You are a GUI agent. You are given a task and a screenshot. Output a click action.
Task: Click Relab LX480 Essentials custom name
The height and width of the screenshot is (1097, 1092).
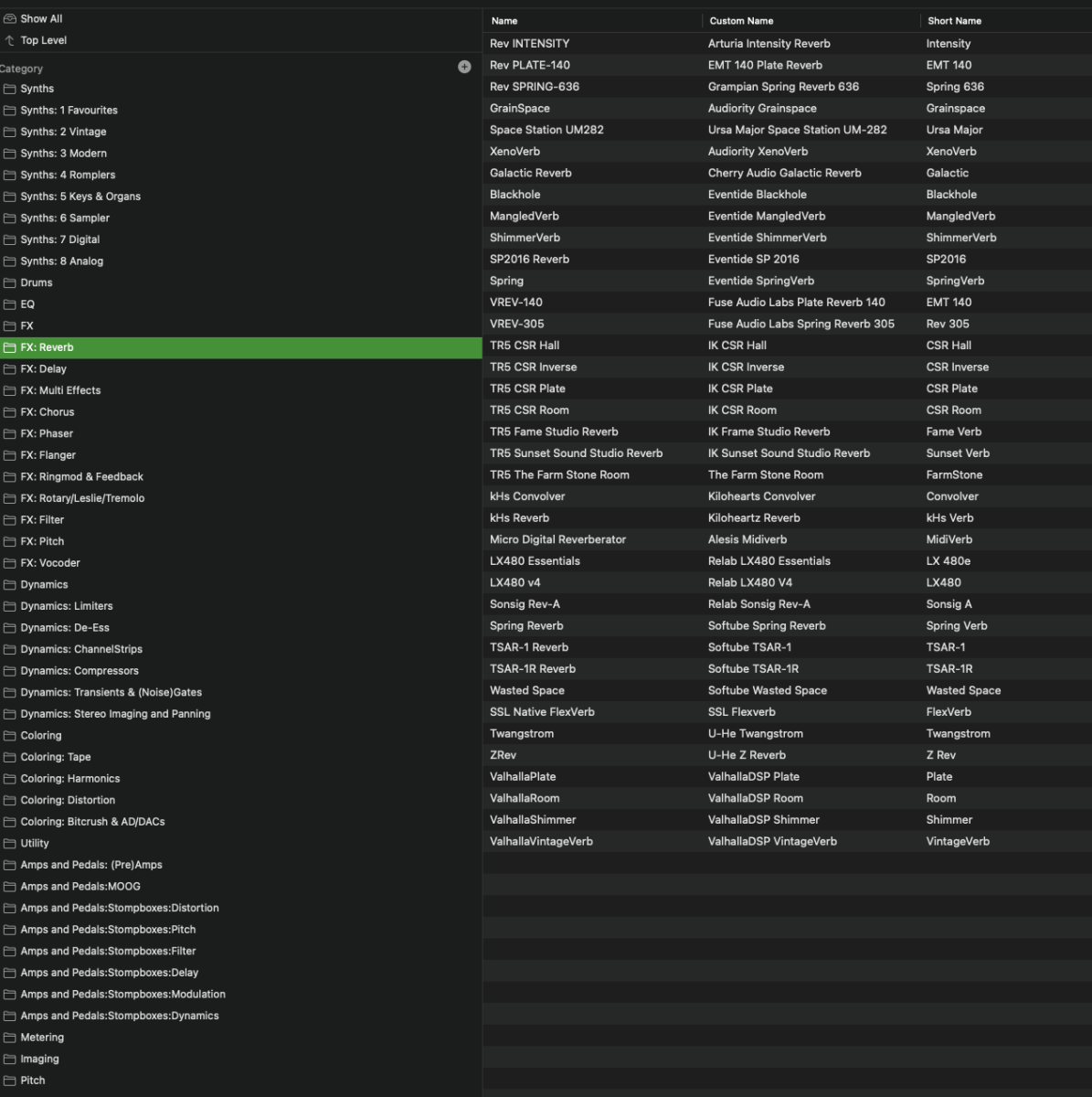[x=769, y=561]
